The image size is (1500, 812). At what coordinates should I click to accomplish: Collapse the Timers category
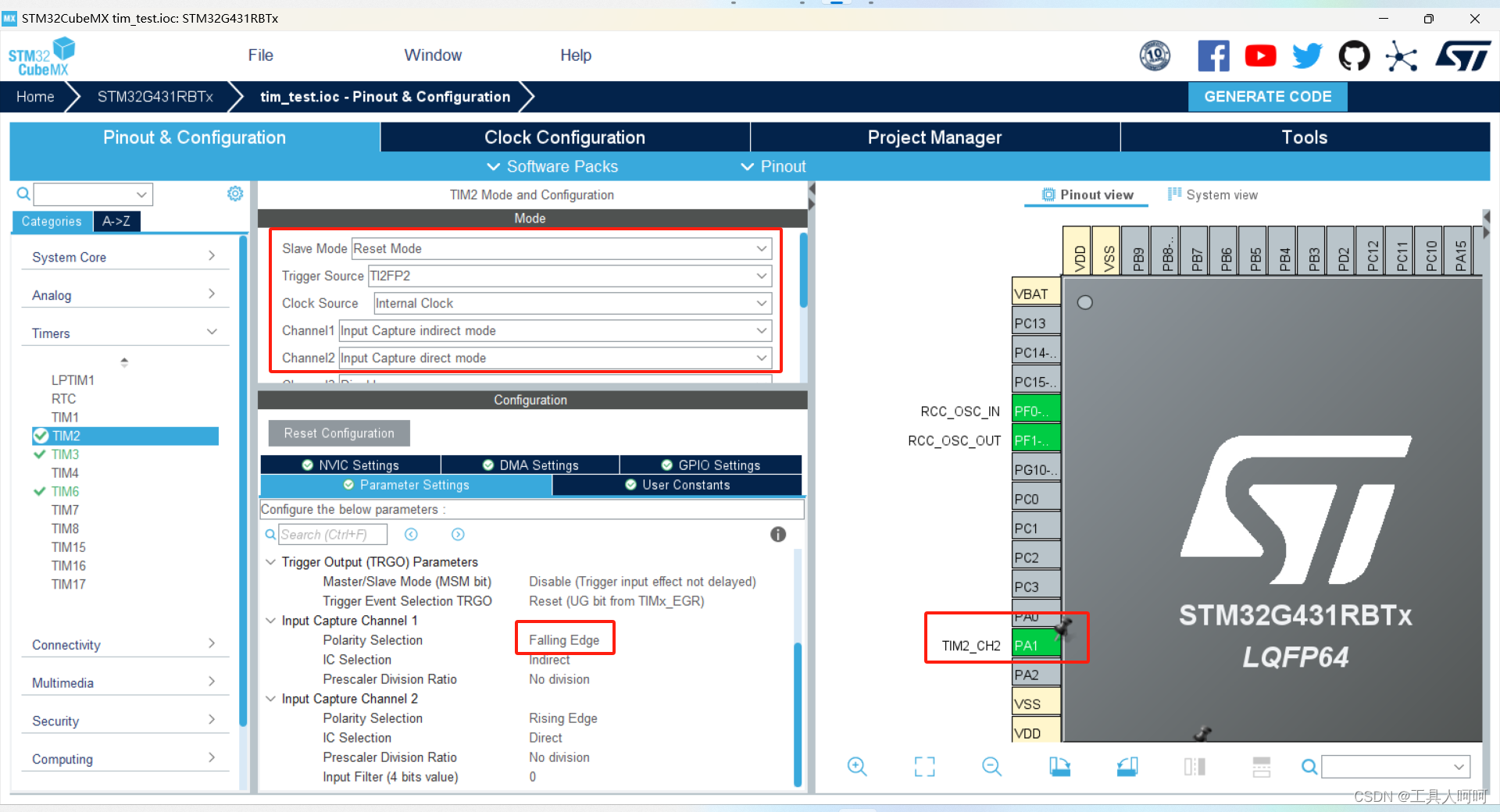pos(125,333)
